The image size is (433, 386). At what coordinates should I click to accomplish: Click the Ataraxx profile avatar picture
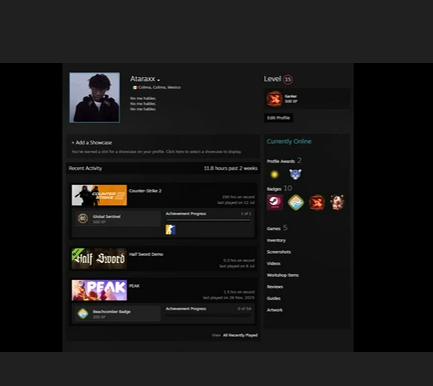coord(95,98)
